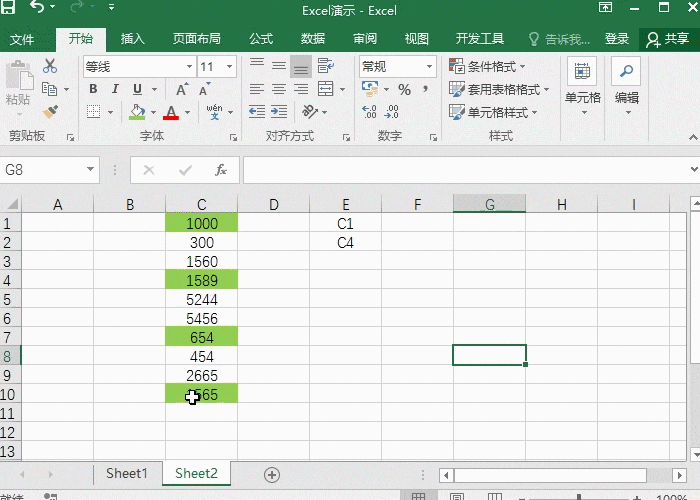700x500 pixels.
Task: Open the 文件 File menu
Action: tap(22, 39)
